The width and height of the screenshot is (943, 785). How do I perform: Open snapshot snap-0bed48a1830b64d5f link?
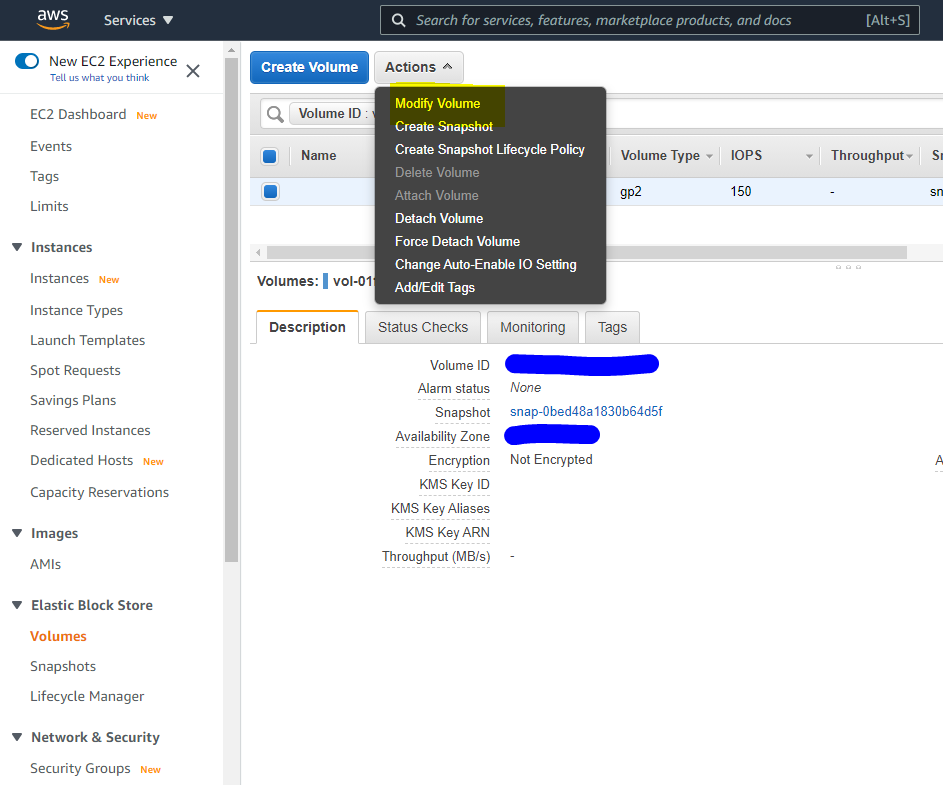[x=586, y=411]
